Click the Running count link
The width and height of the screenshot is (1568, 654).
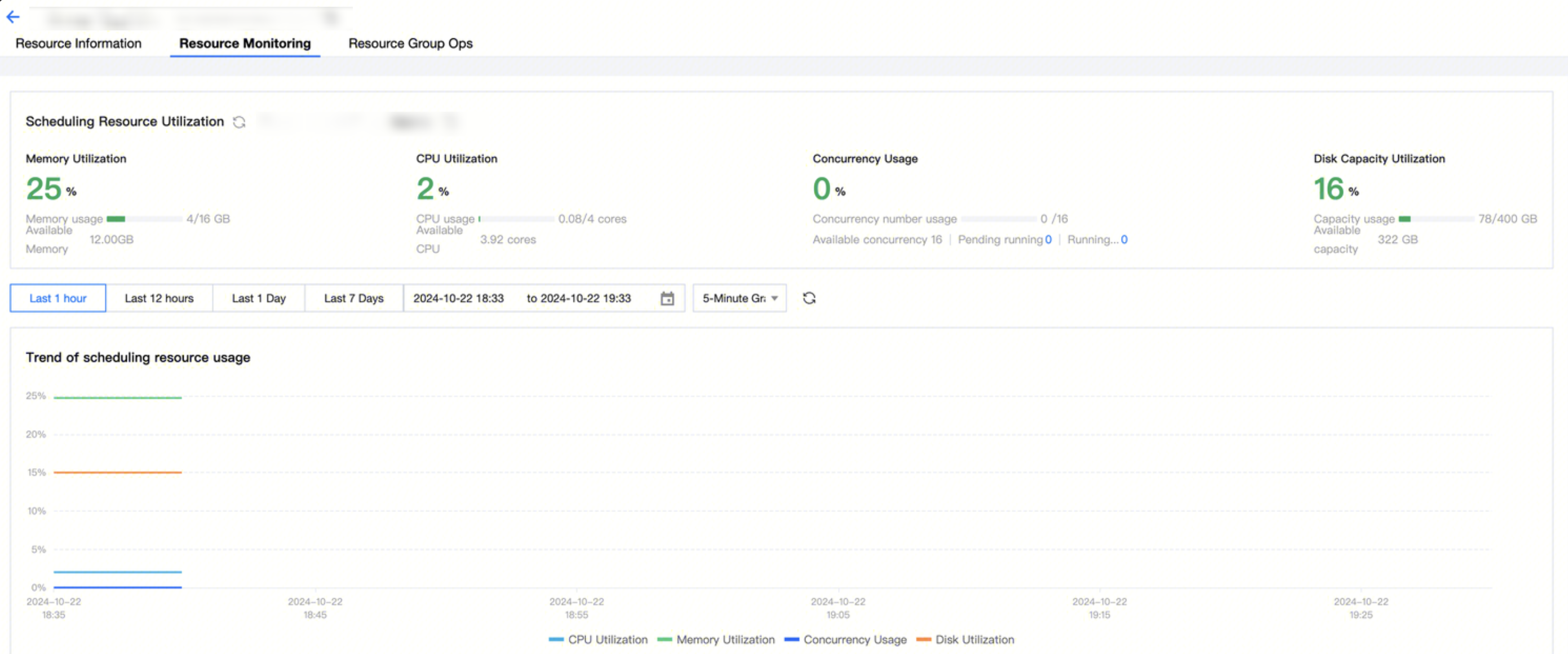point(1124,239)
